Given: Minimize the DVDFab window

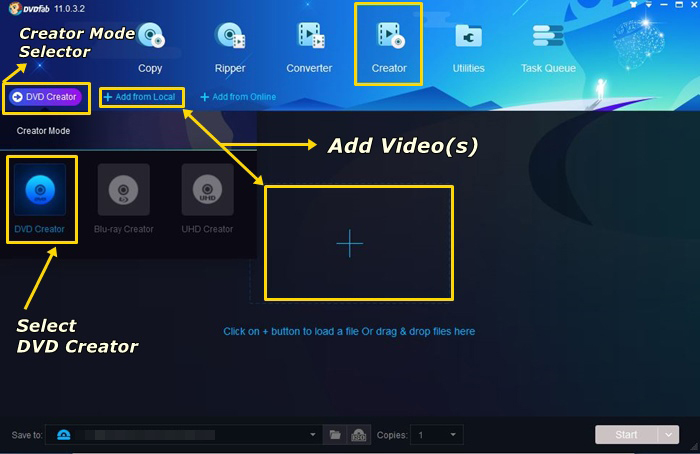Looking at the screenshot, I should 664,4.
